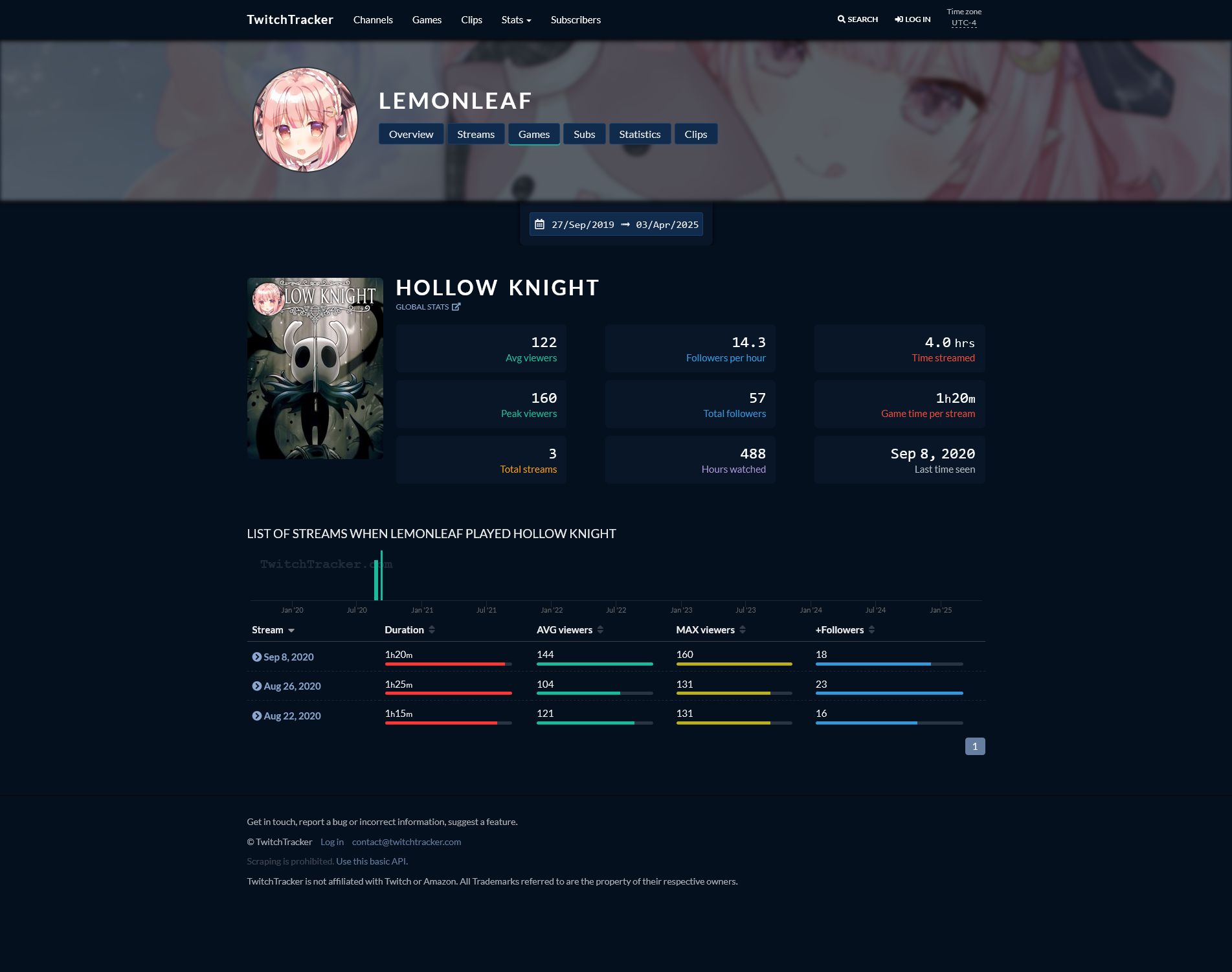Screen dimensions: 1232x972
Task: Click the arrow icon beside Sep 8, 2020
Action: [257, 657]
